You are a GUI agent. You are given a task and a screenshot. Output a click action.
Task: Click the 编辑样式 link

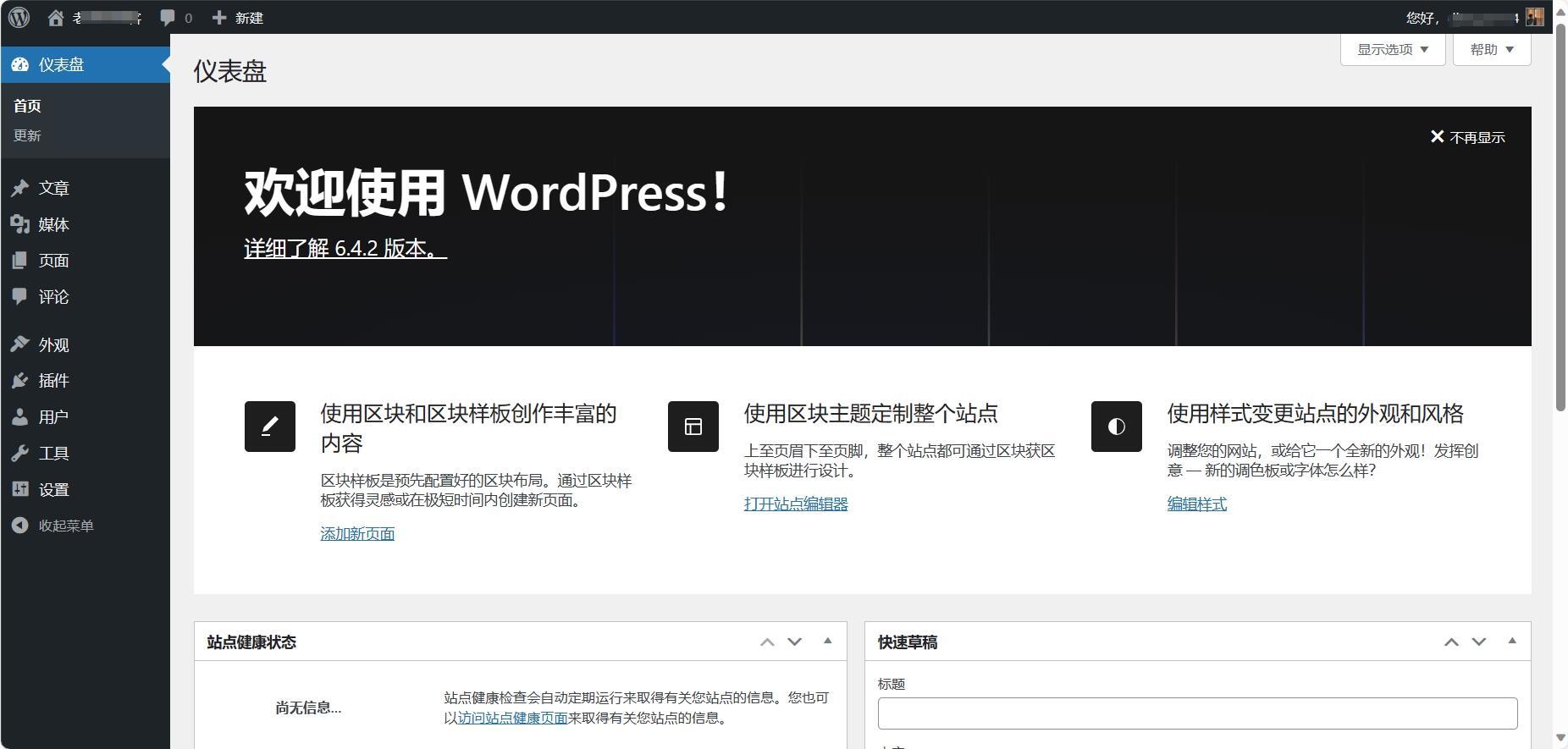(x=1196, y=504)
